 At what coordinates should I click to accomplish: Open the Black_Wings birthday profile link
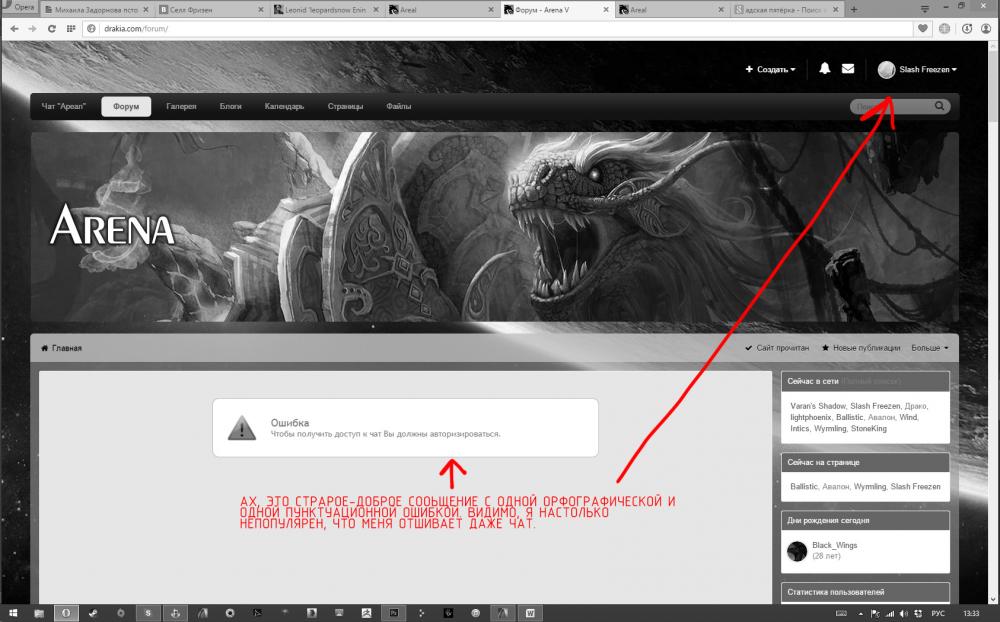[834, 545]
